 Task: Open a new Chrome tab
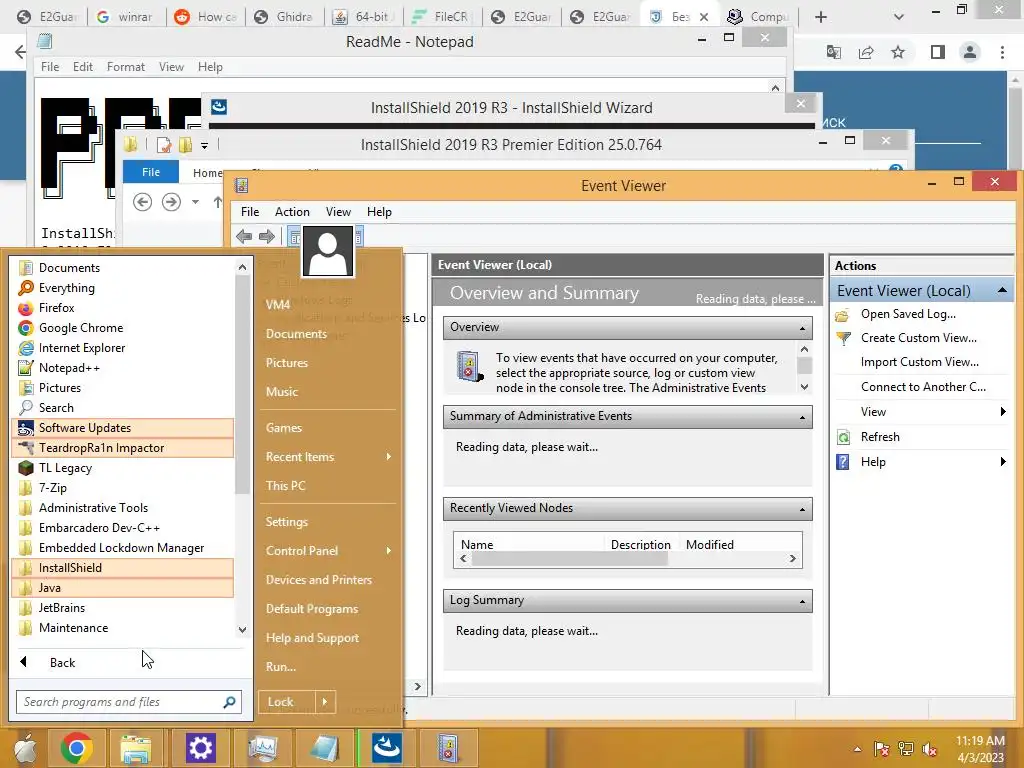point(821,17)
